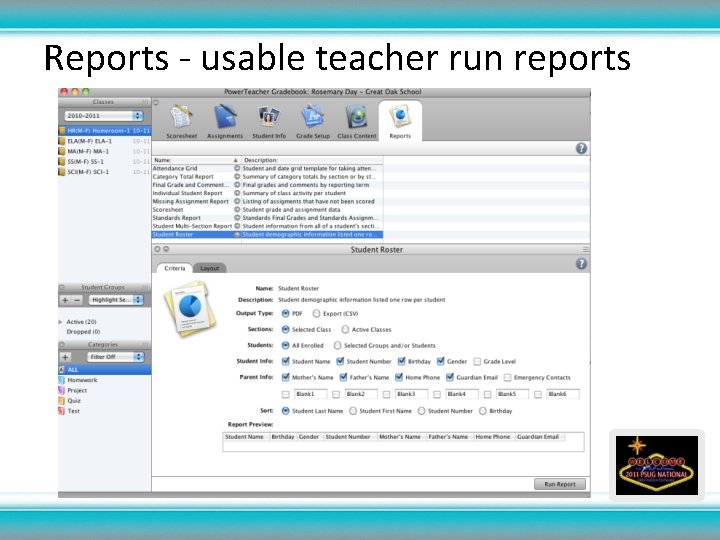Open the 2010-2011 term dropdown
The height and width of the screenshot is (540, 720).
104,116
